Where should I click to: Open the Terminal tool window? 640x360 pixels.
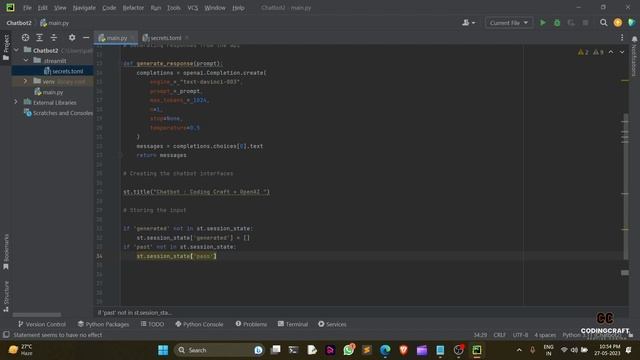pyautogui.click(x=293, y=324)
